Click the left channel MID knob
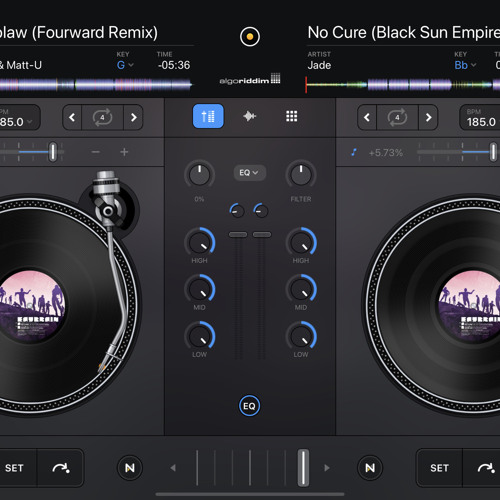The height and width of the screenshot is (500, 500). [199, 289]
